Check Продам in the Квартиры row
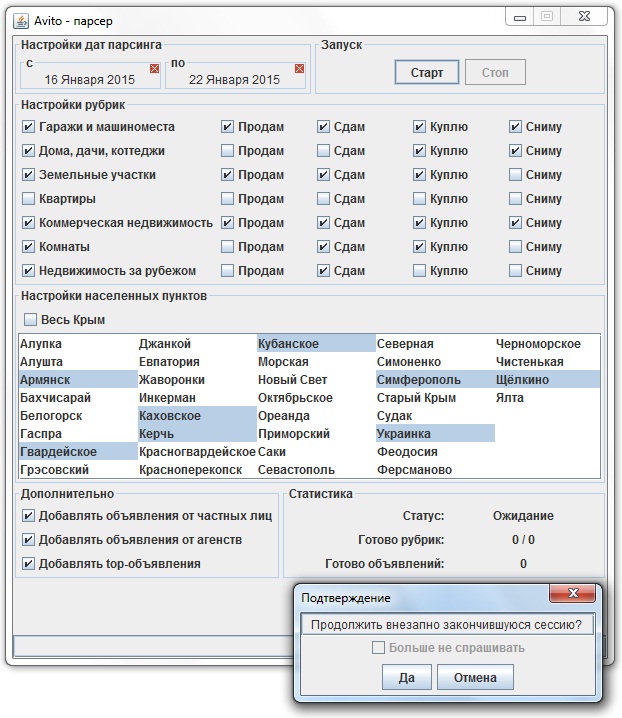Viewport: 622px width, 718px height. point(228,199)
